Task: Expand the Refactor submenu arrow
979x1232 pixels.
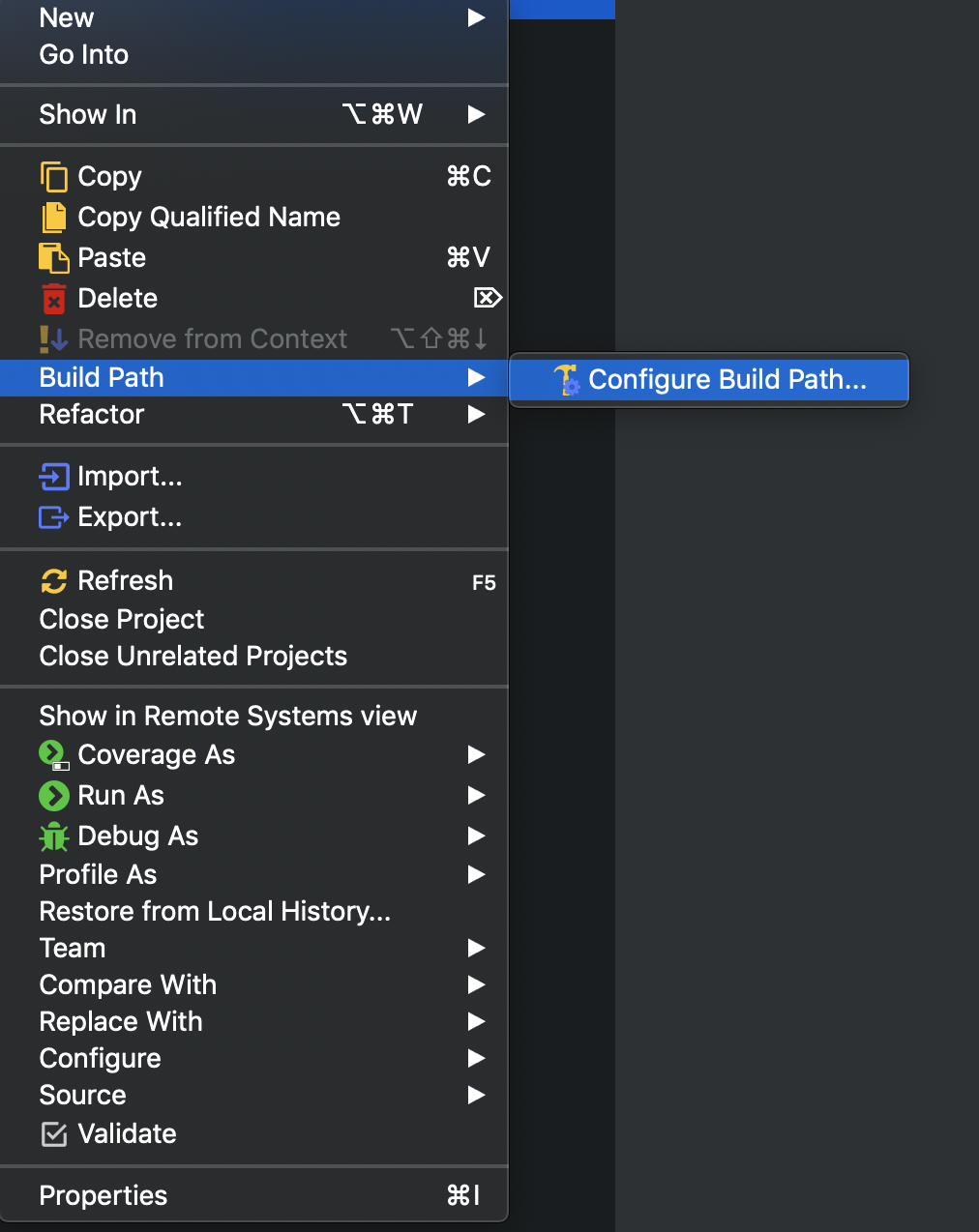Action: (x=476, y=414)
